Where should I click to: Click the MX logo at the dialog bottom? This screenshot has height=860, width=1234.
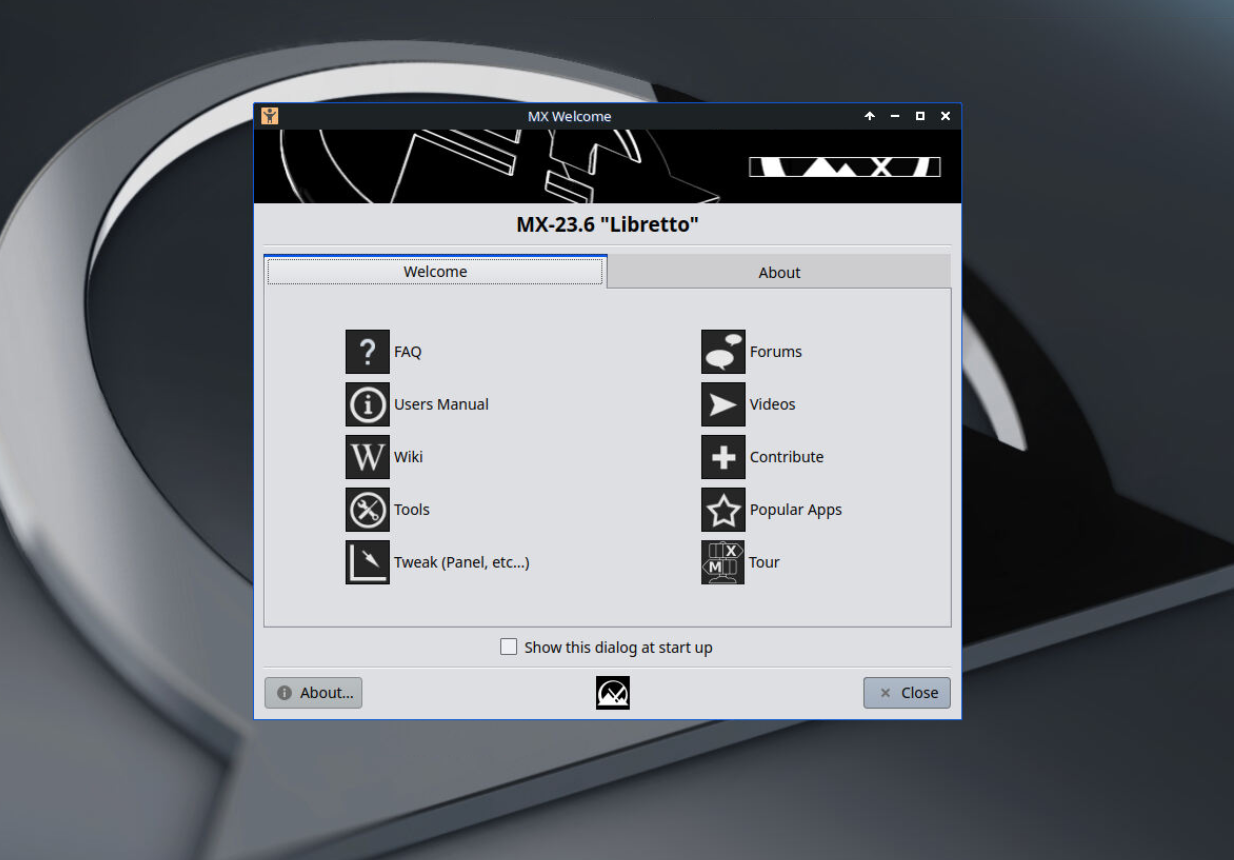pyautogui.click(x=612, y=692)
